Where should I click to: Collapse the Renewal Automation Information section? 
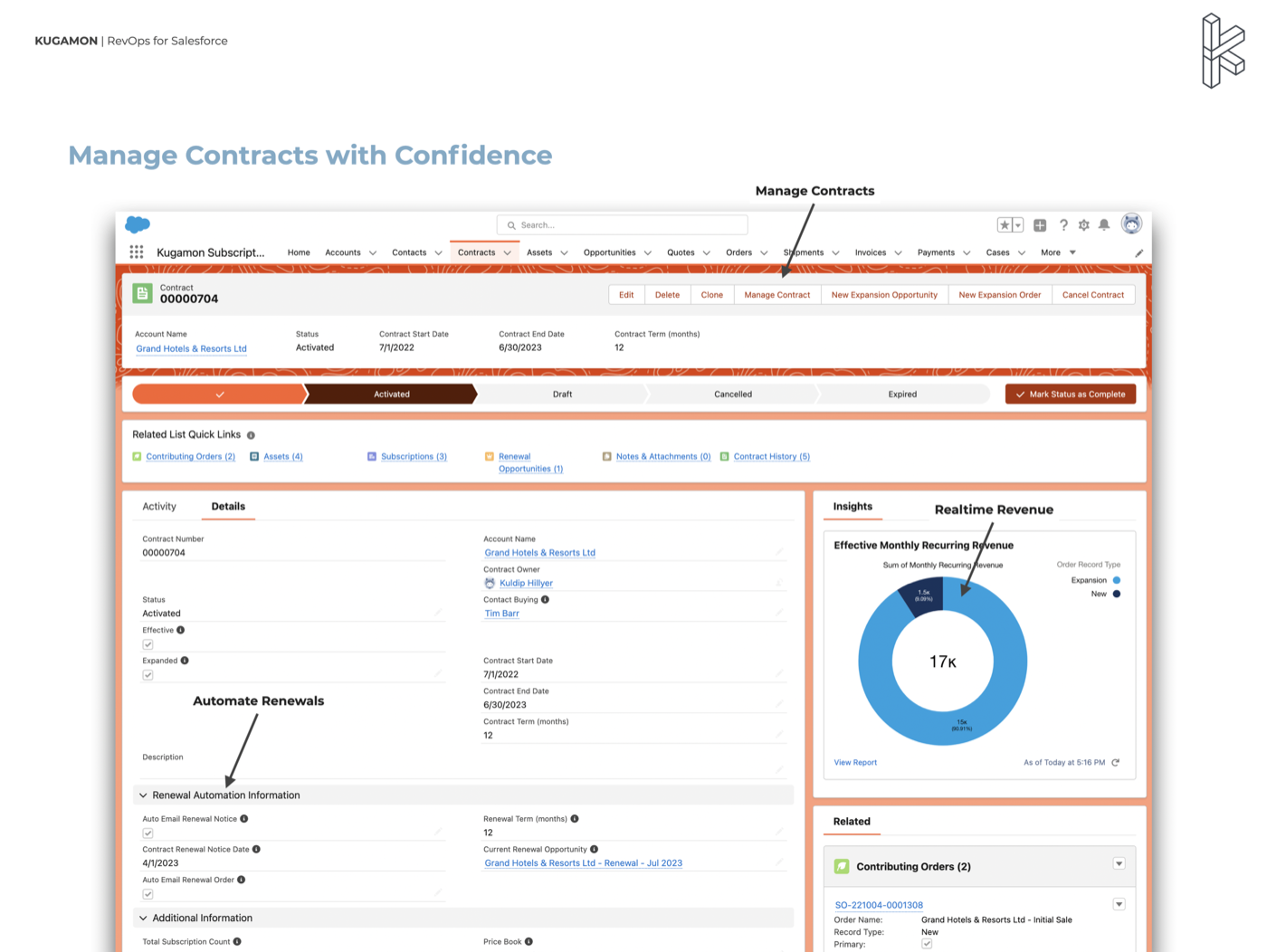(143, 795)
